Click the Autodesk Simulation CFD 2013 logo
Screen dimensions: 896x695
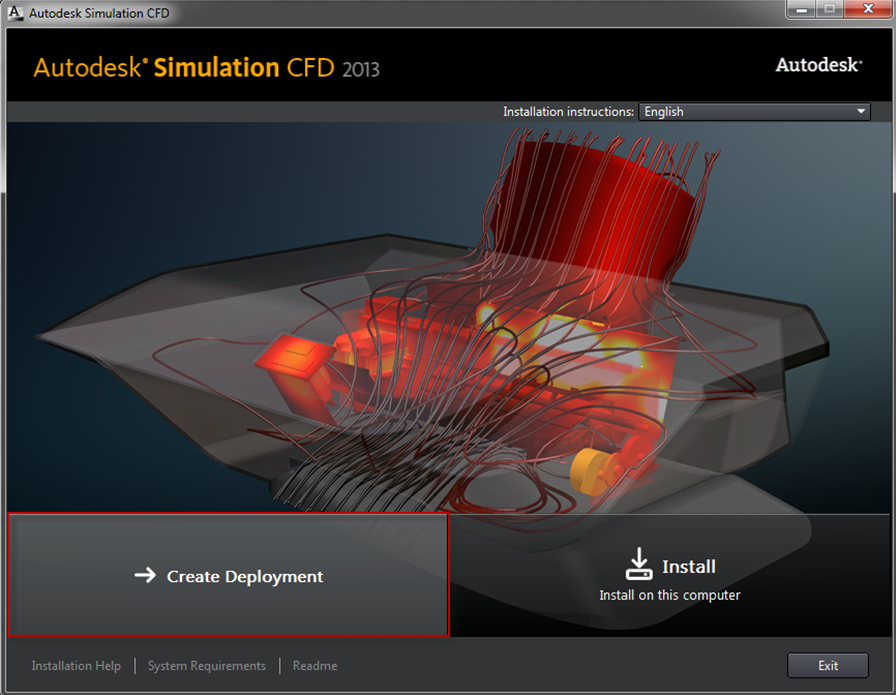206,68
